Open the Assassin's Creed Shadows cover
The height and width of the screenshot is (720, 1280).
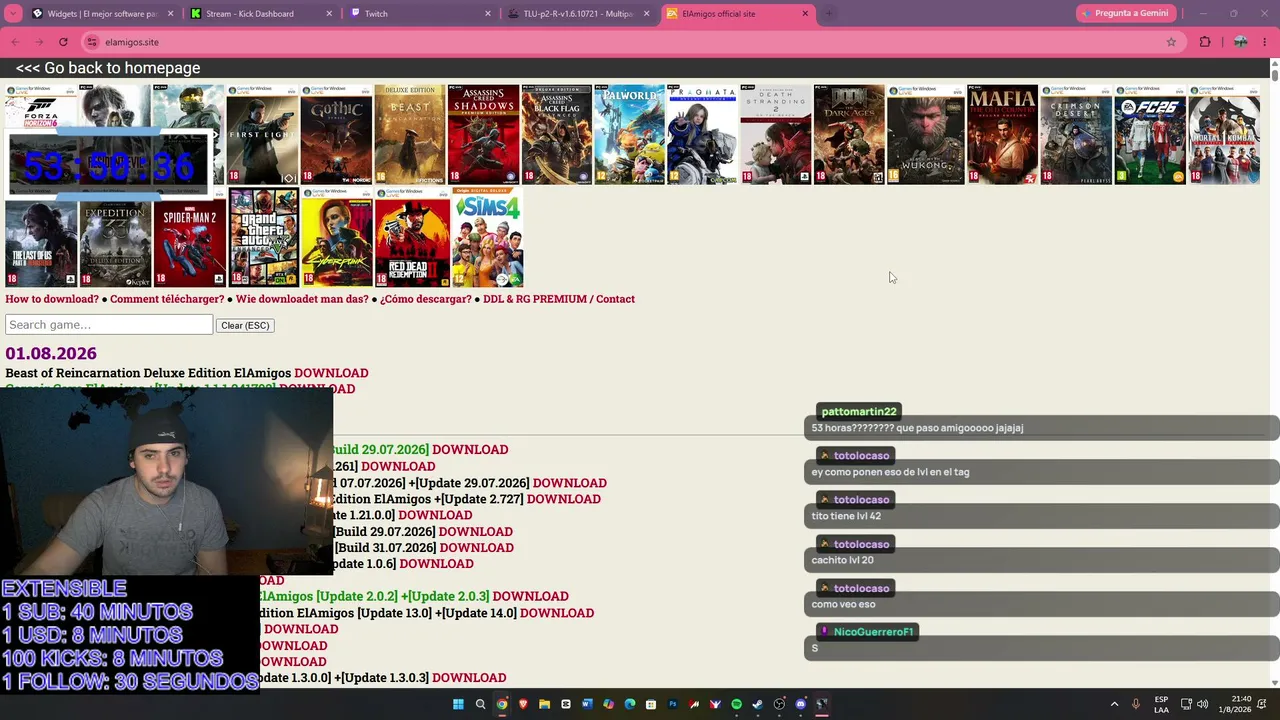tap(483, 135)
